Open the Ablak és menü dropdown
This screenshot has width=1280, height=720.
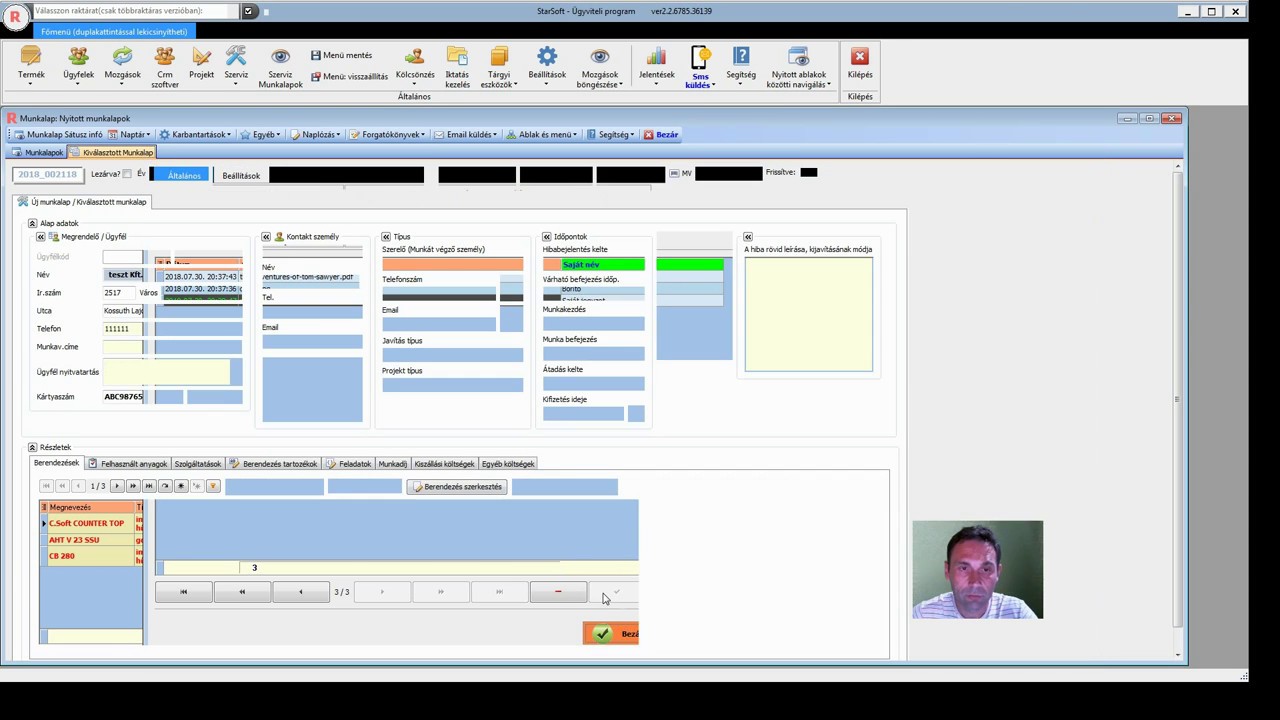[x=541, y=134]
